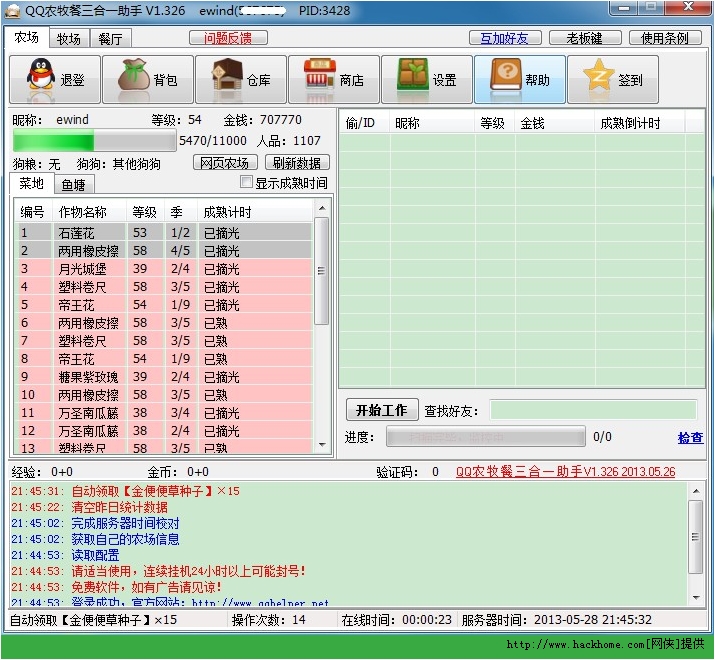Image resolution: width=715 pixels, height=660 pixels.
Task: Select crop row 3 月光城堡
Action: click(163, 269)
